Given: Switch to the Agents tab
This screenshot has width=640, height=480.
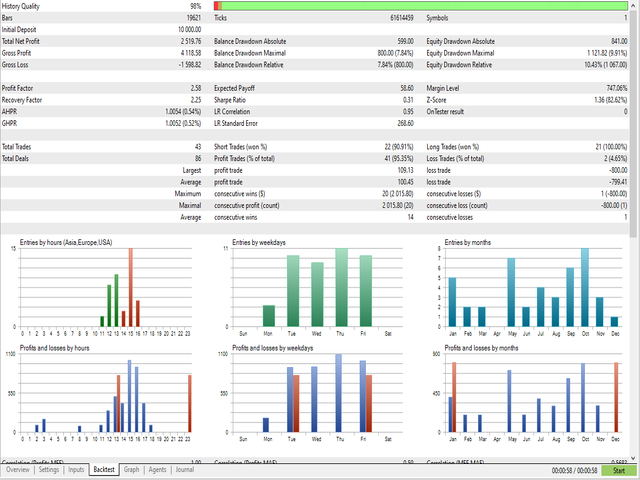Looking at the screenshot, I should tap(157, 469).
